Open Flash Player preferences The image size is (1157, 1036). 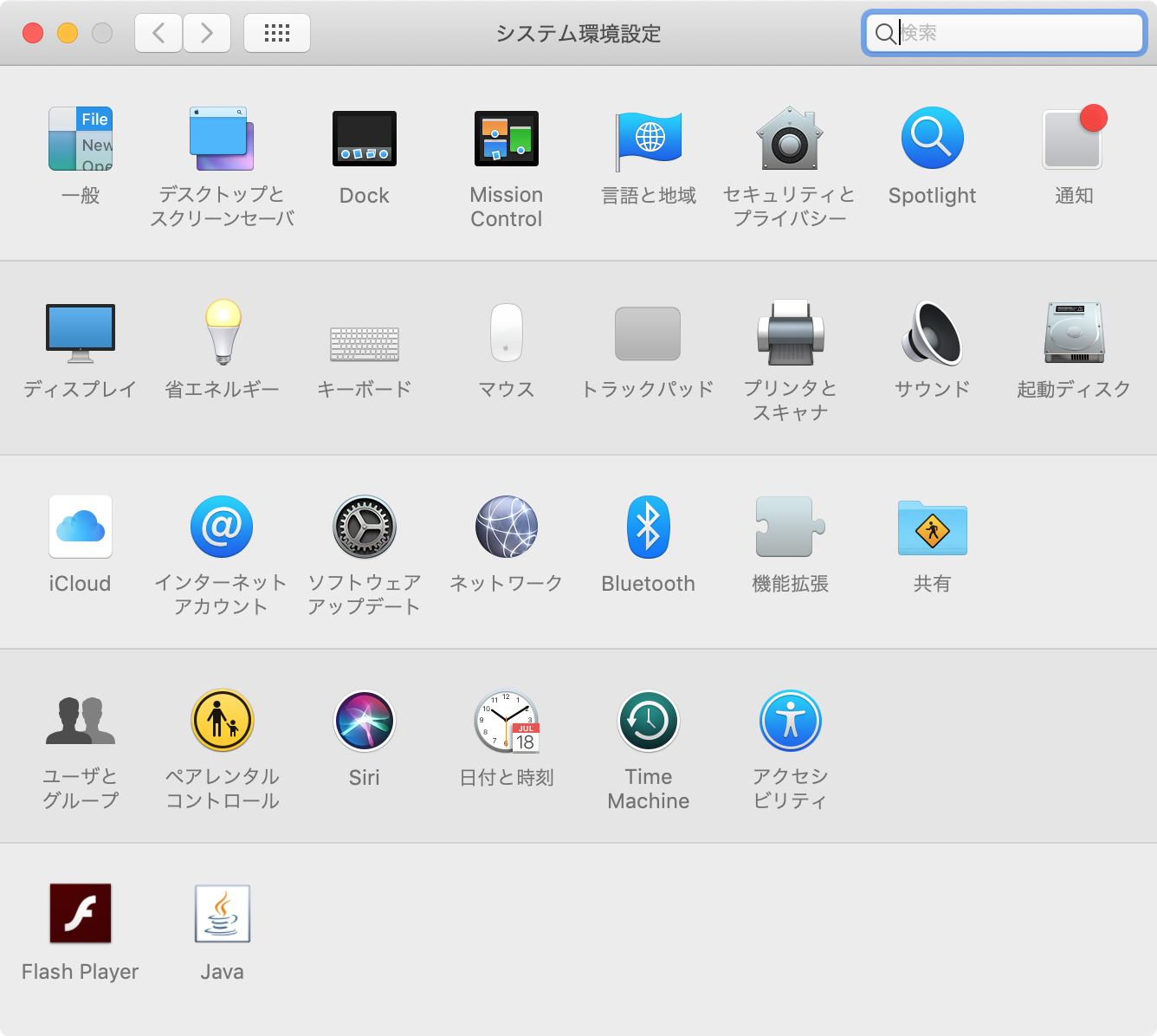click(x=80, y=912)
